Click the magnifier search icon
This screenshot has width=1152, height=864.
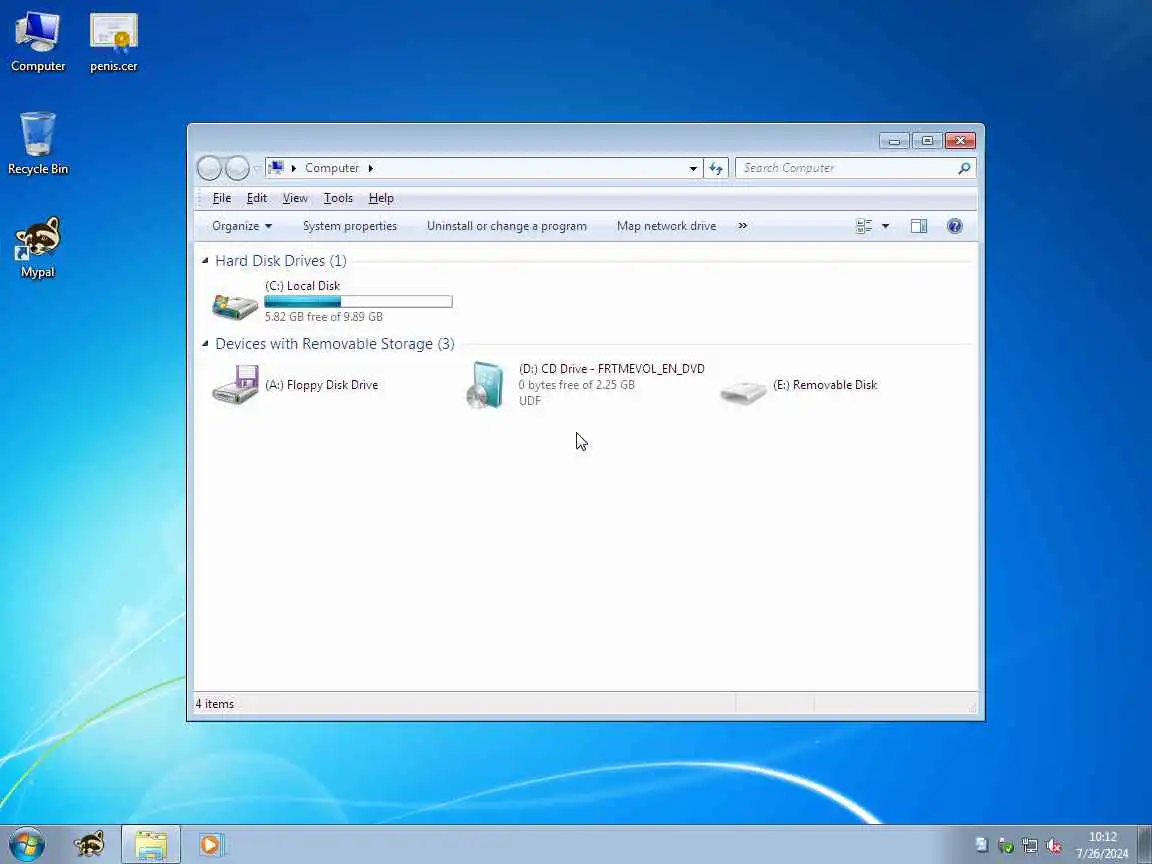964,168
